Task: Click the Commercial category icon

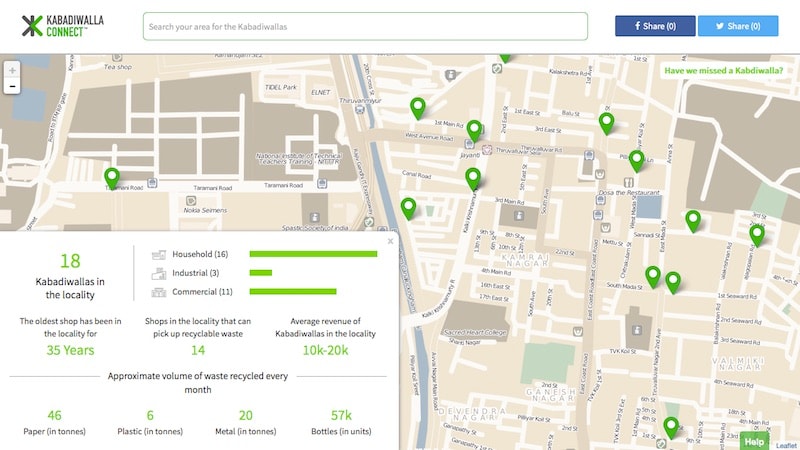Action: point(159,292)
